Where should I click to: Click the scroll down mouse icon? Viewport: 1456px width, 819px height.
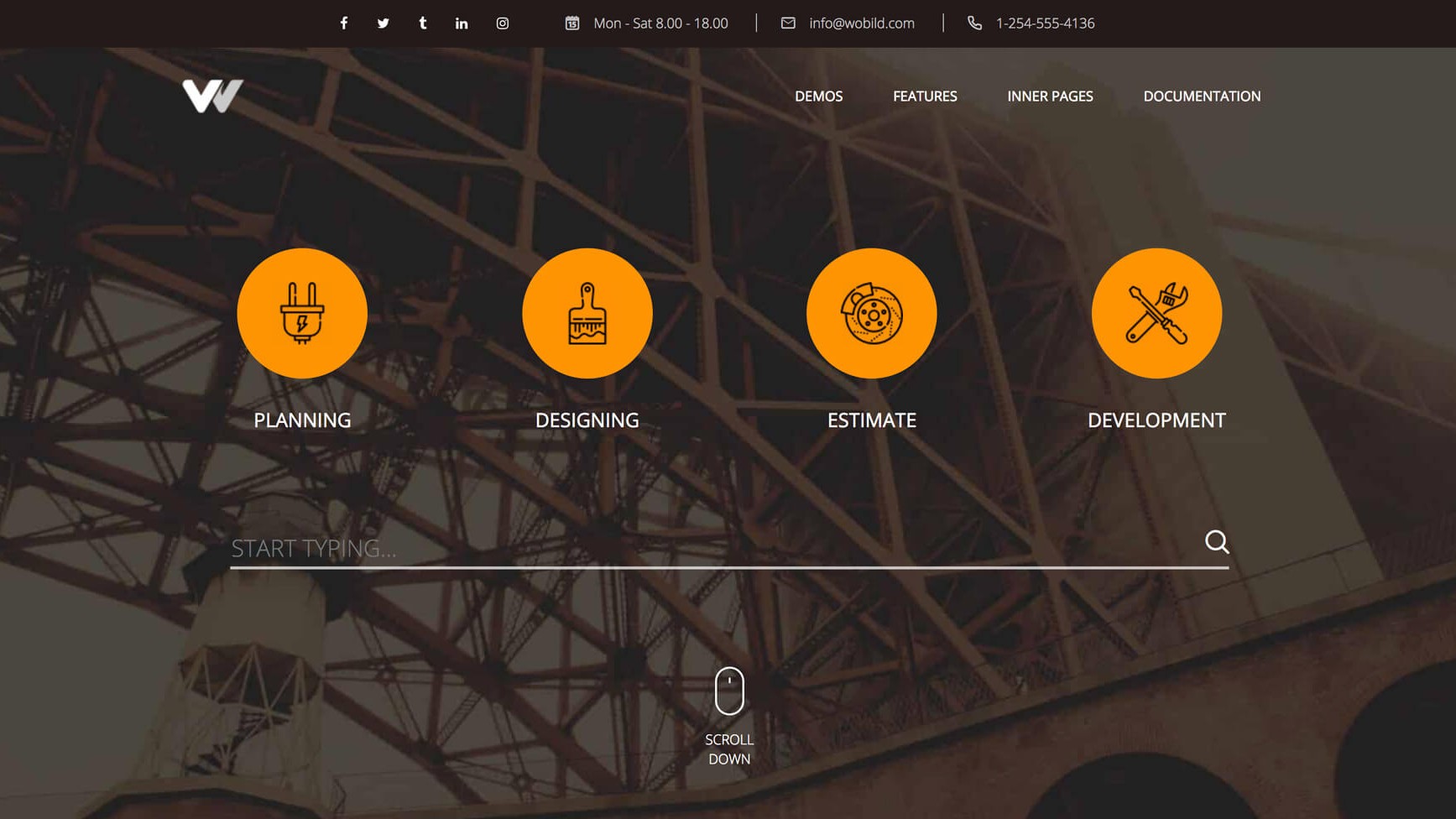point(728,691)
